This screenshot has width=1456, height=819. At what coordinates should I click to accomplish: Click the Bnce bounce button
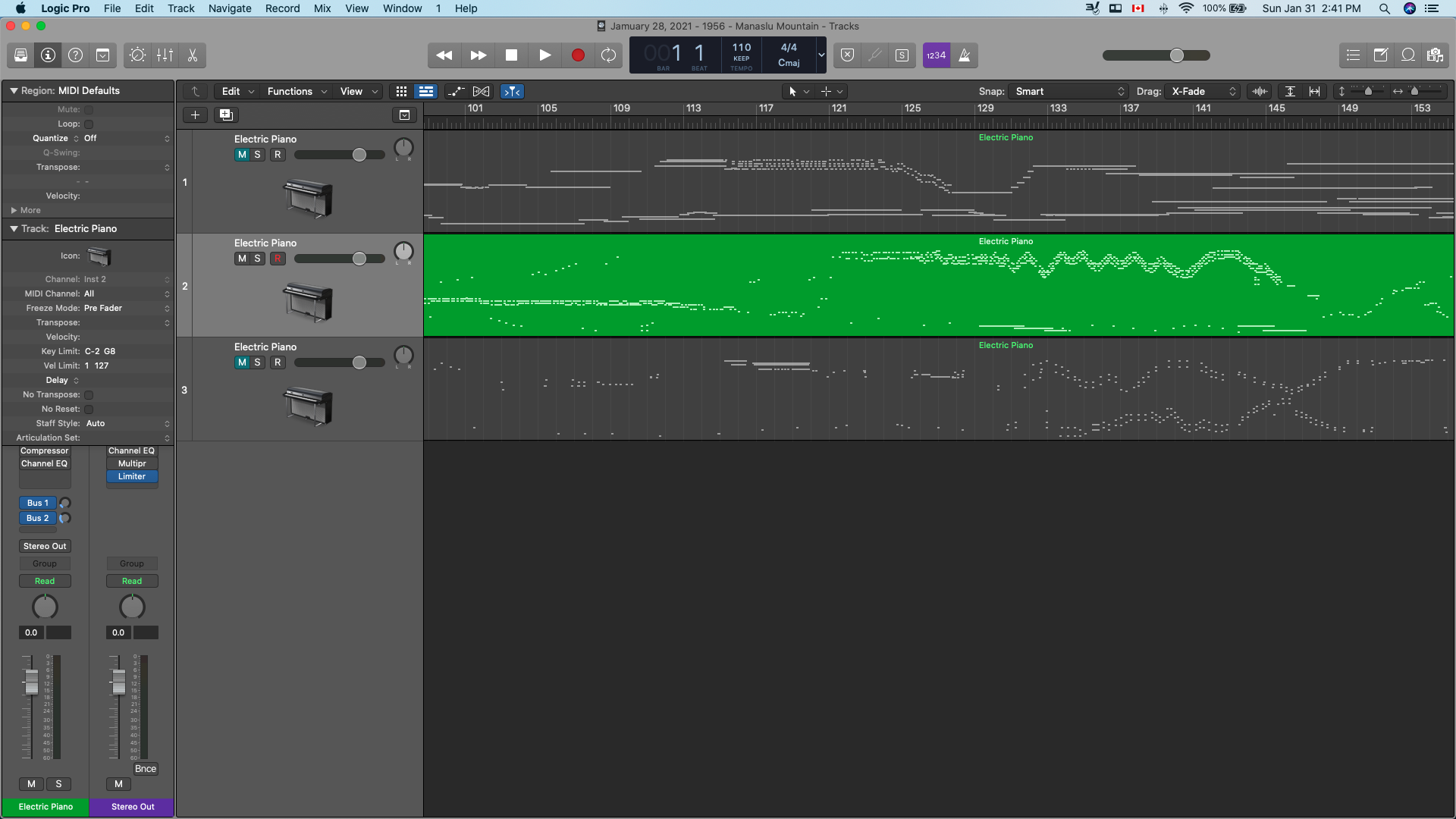[x=146, y=769]
